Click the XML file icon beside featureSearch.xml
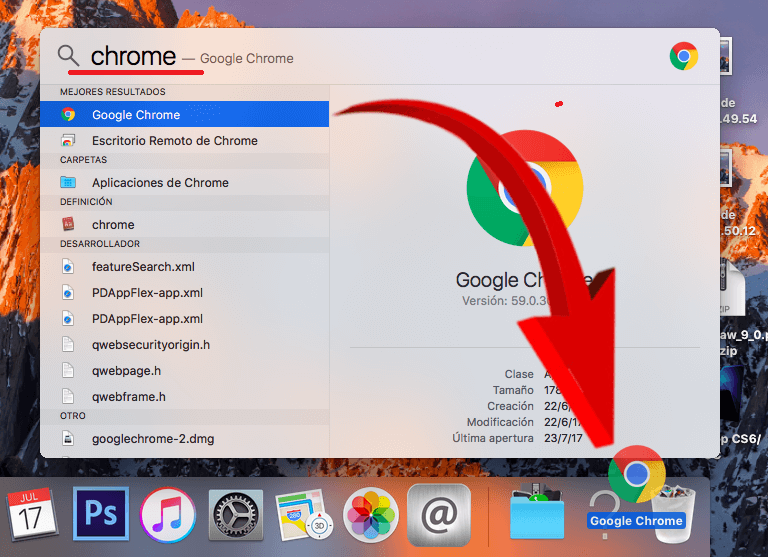This screenshot has height=557, width=768. (68, 266)
